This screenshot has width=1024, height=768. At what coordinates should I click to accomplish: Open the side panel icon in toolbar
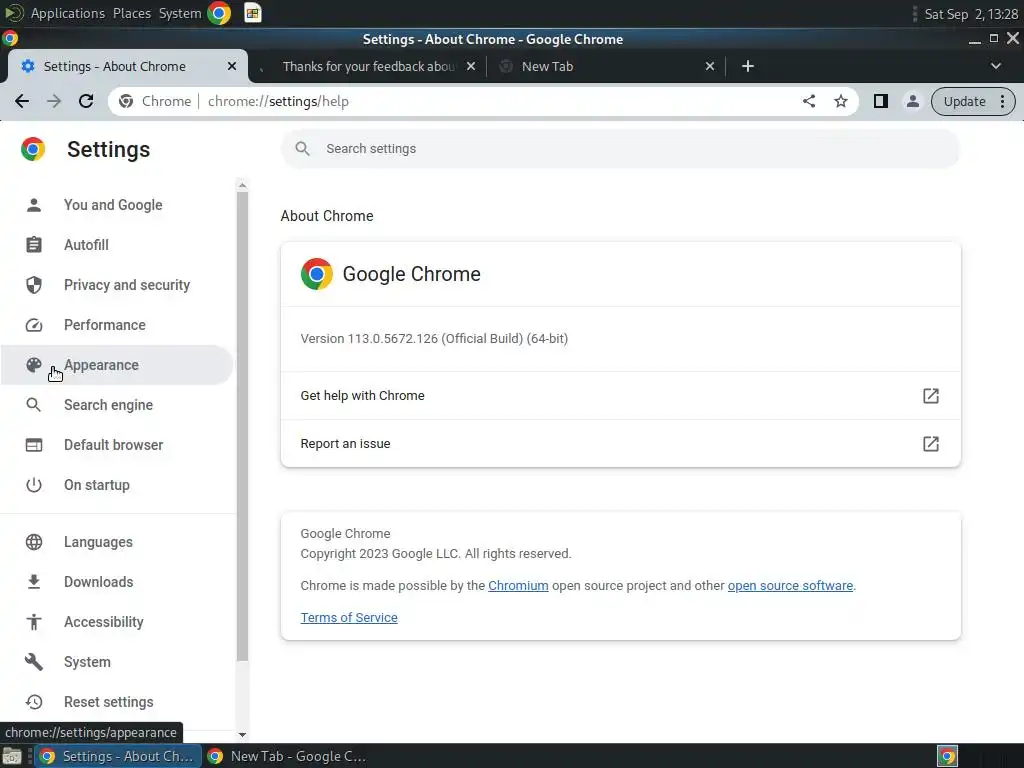(x=881, y=101)
